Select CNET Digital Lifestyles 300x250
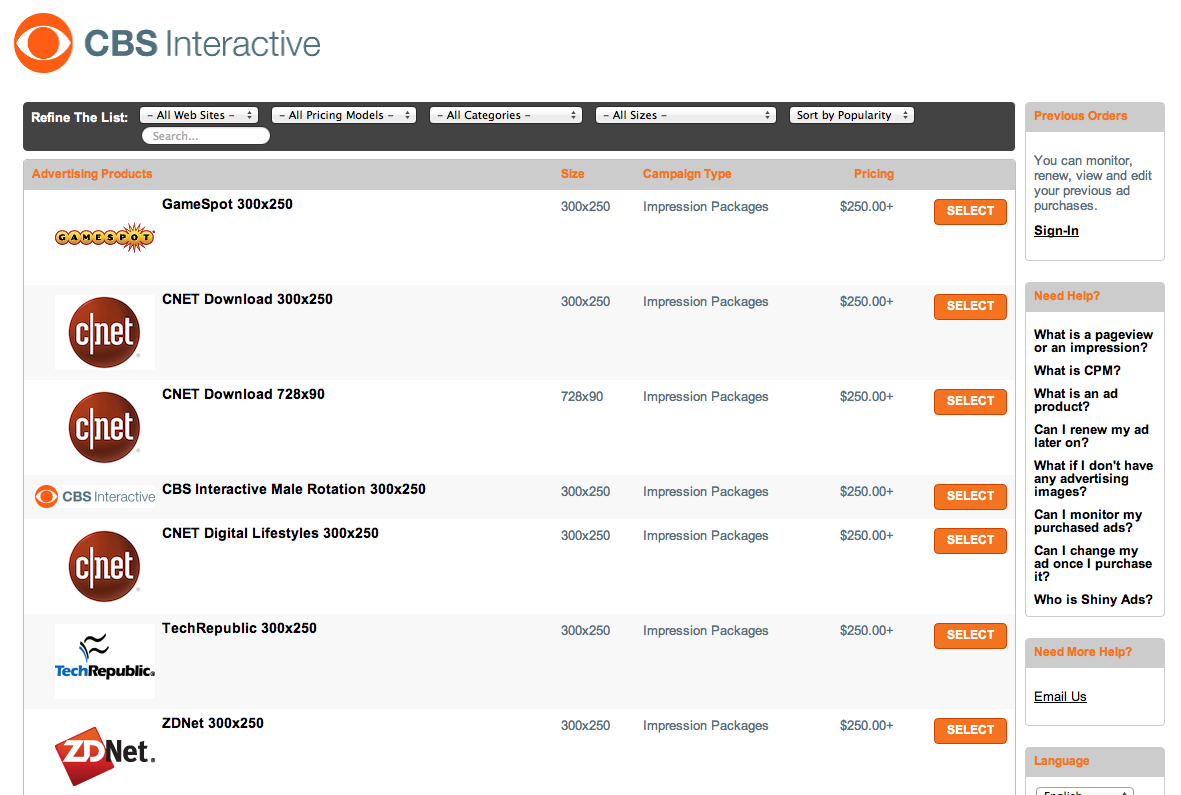This screenshot has height=795, width=1181. [970, 541]
